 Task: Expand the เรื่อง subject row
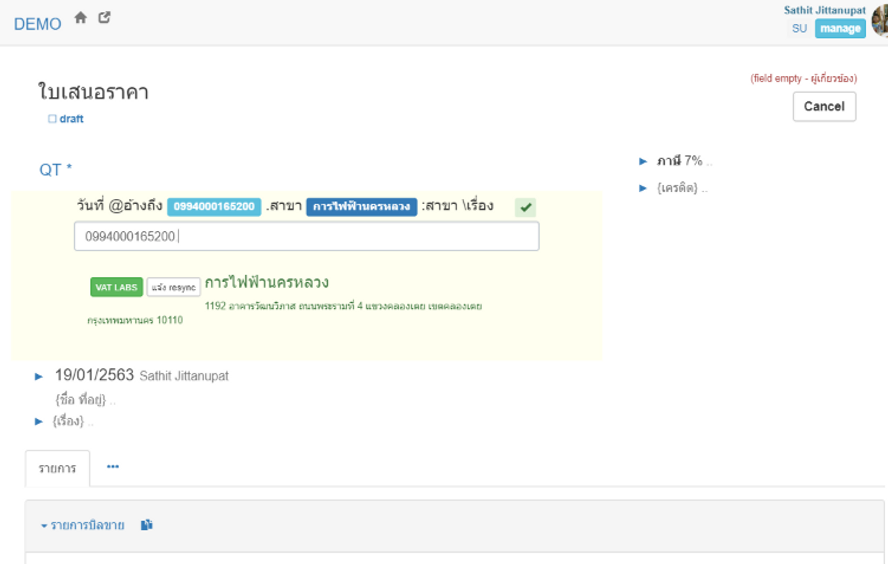40,421
